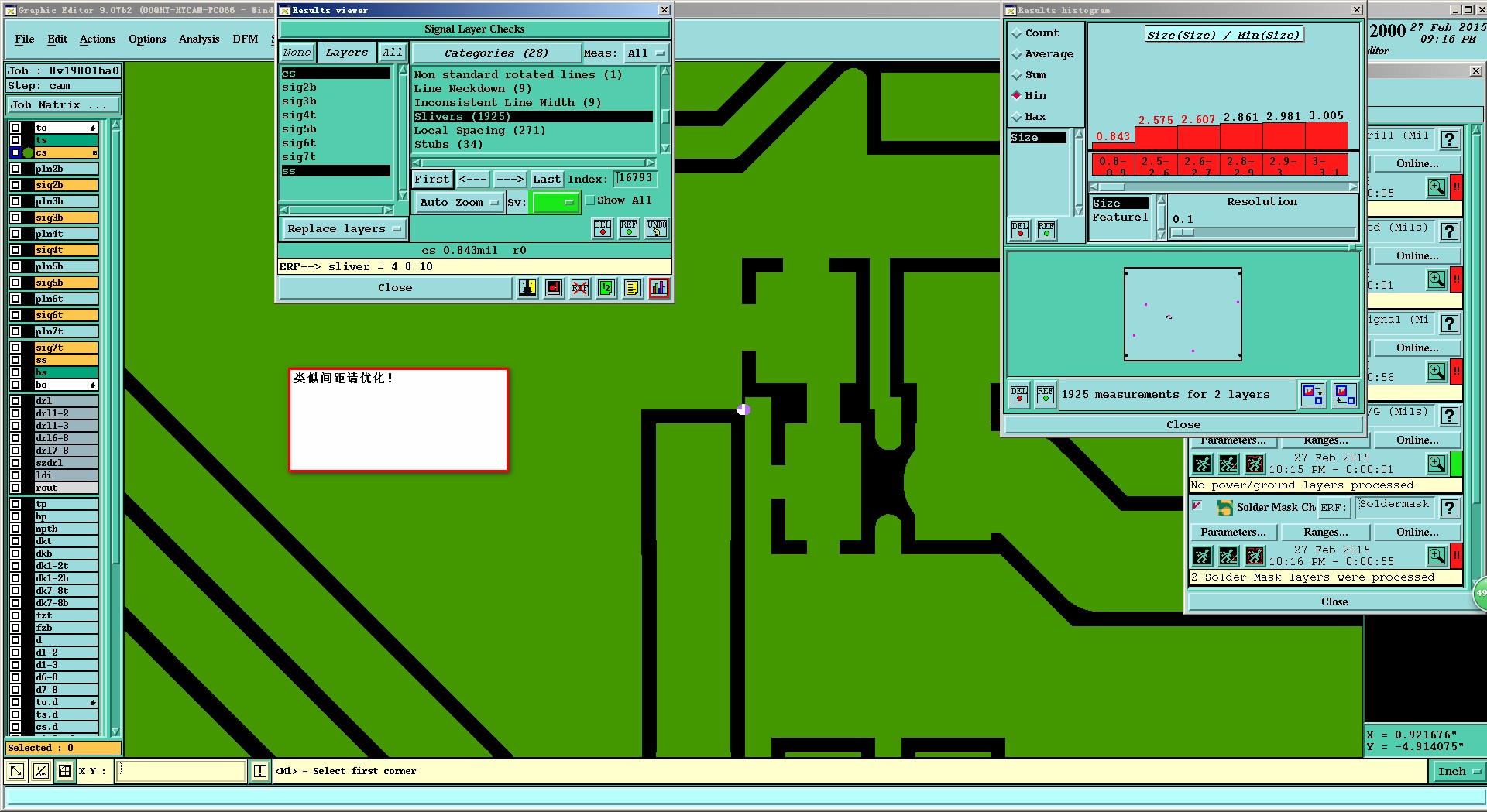Click the down-arrow histogram transfer icon

[1313, 395]
